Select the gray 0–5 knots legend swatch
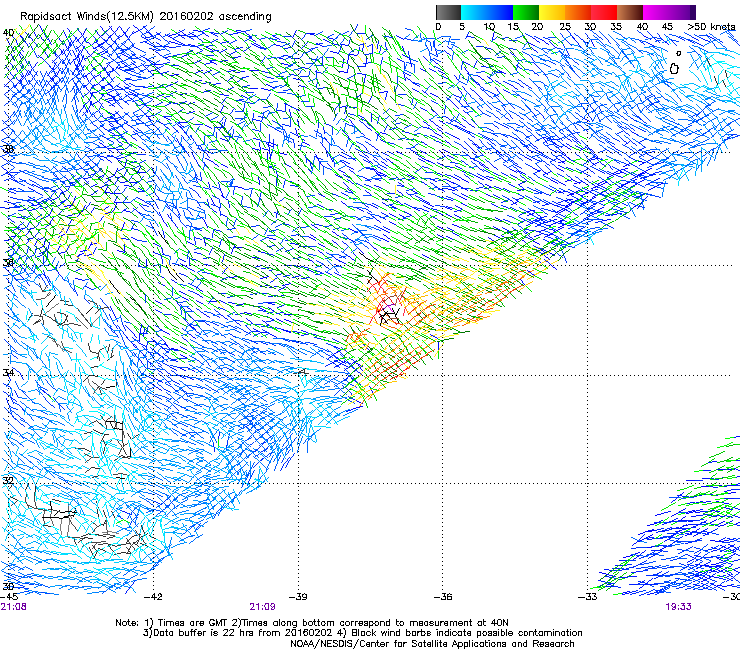Image resolution: width=740 pixels, height=650 pixels. (448, 12)
